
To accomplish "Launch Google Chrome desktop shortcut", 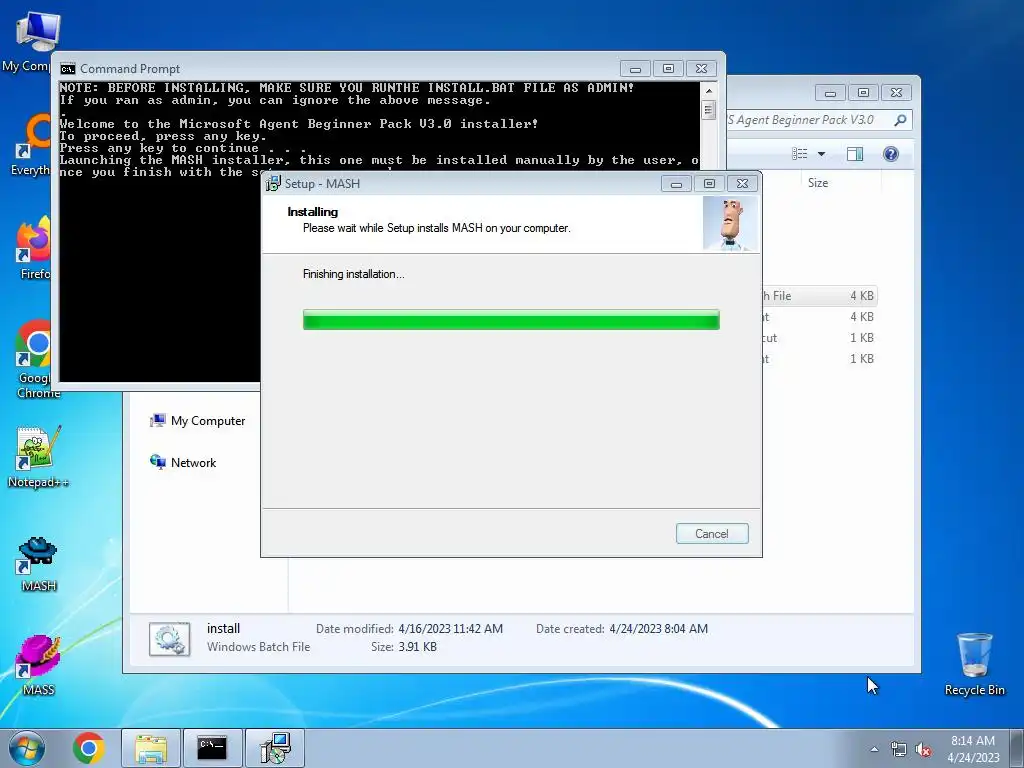I will click(34, 359).
